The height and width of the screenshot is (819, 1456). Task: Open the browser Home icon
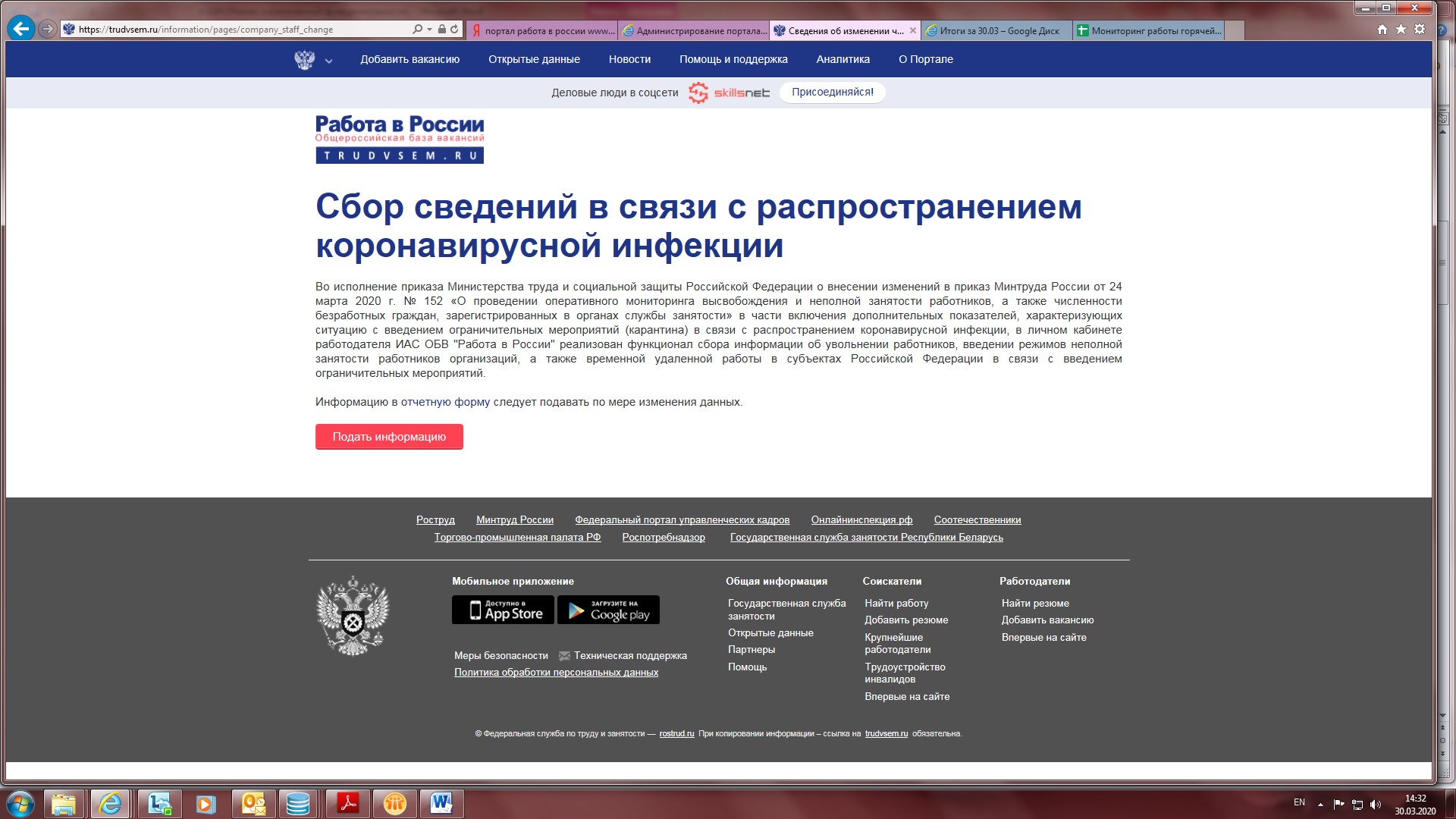1382,30
